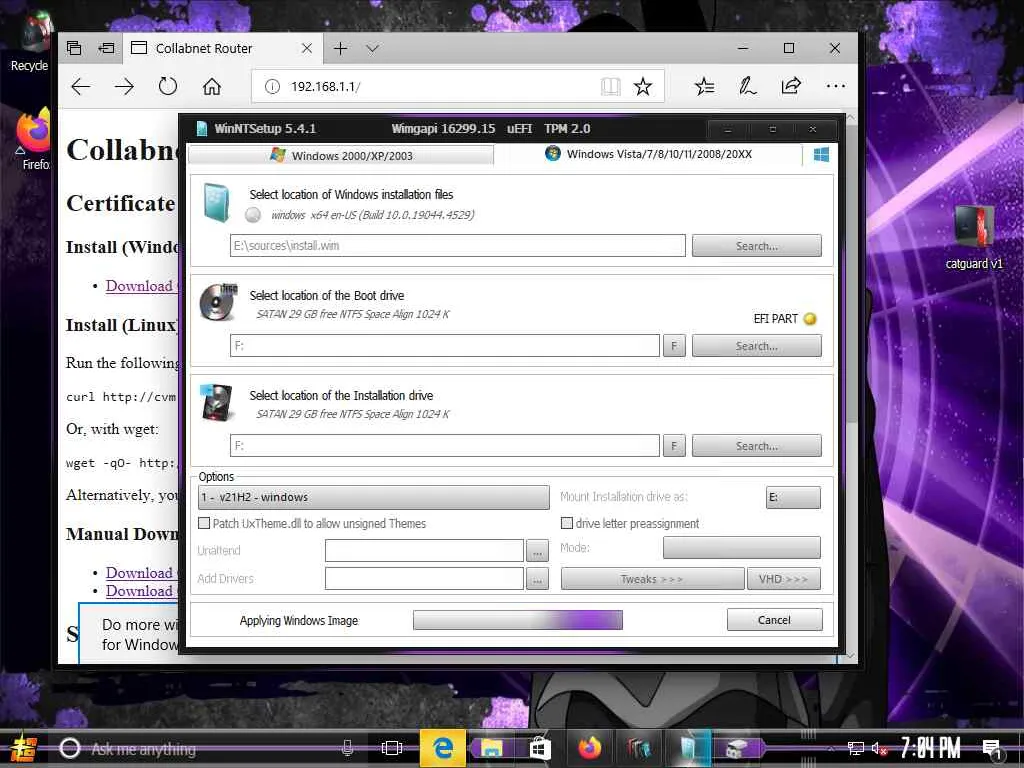Open Firefox from the taskbar

pyautogui.click(x=590, y=748)
